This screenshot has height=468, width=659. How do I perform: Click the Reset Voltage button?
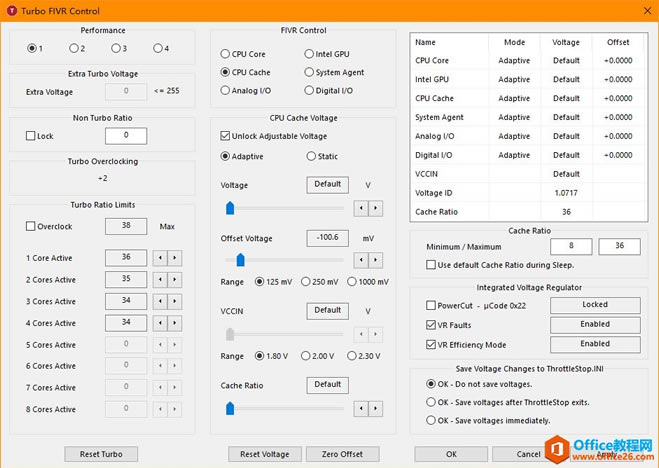point(265,454)
